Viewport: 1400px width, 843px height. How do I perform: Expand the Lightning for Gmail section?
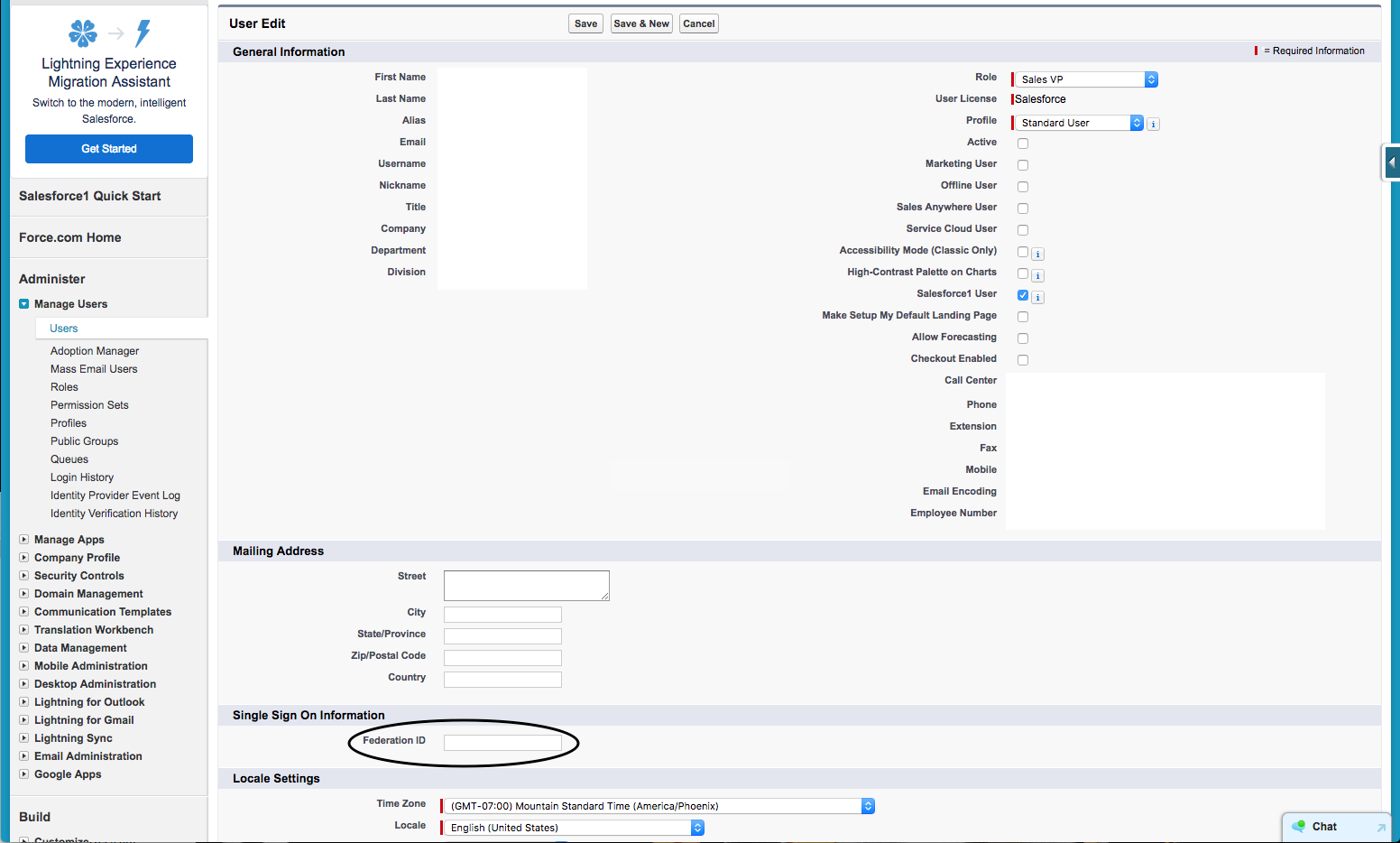24,720
